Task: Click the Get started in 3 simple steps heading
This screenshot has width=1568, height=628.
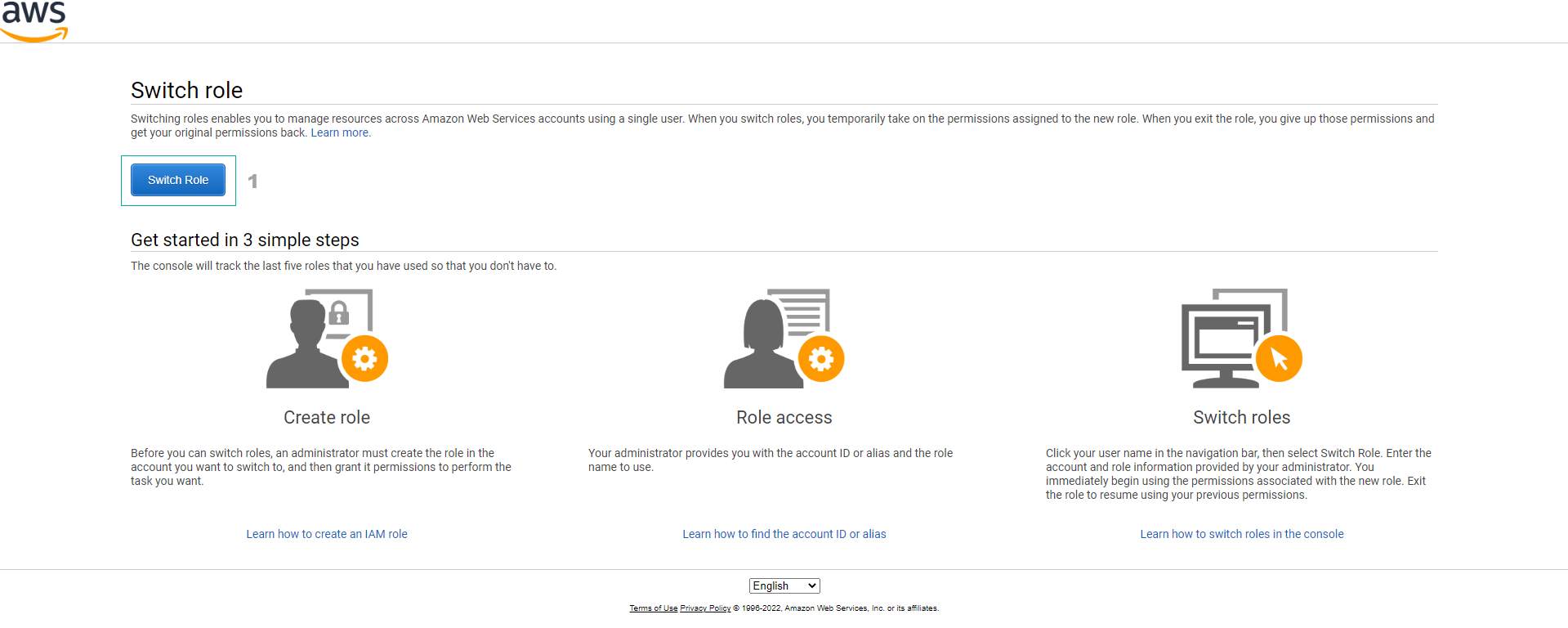Action: point(245,240)
